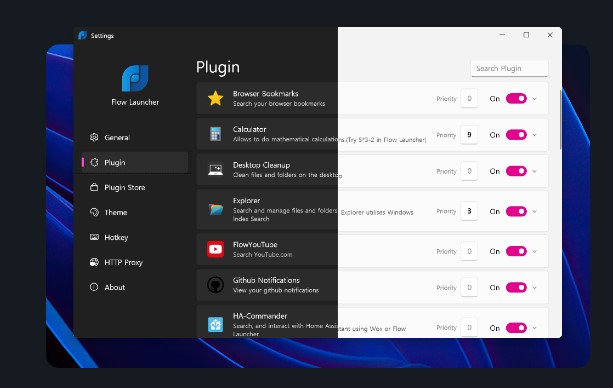
Task: Turn off the HA-Commander plugin switch
Action: (516, 328)
